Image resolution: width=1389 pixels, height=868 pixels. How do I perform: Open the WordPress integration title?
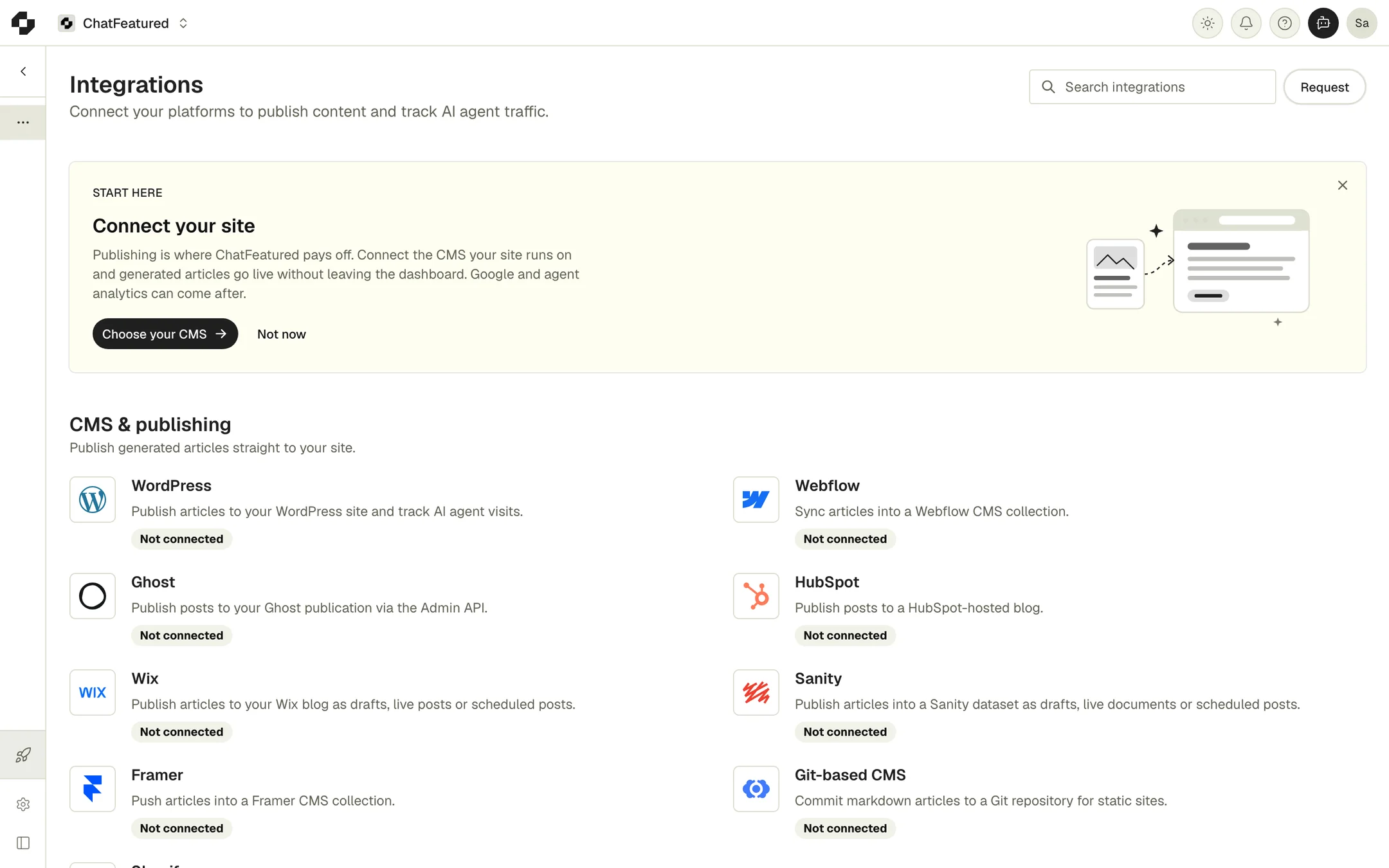171,485
